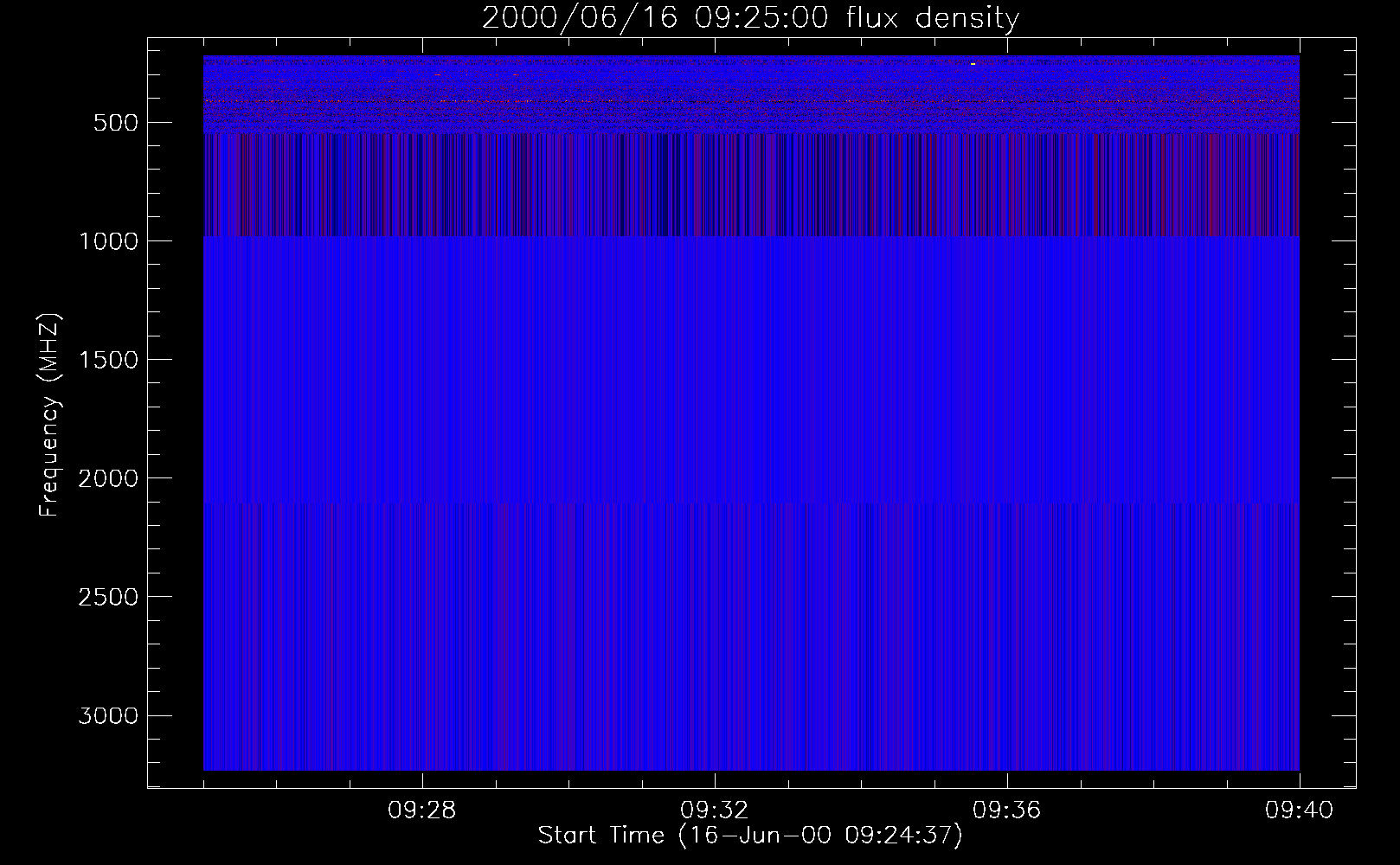Click the 3000 frequency tick label
Image resolution: width=1400 pixels, height=865 pixels.
108,715
